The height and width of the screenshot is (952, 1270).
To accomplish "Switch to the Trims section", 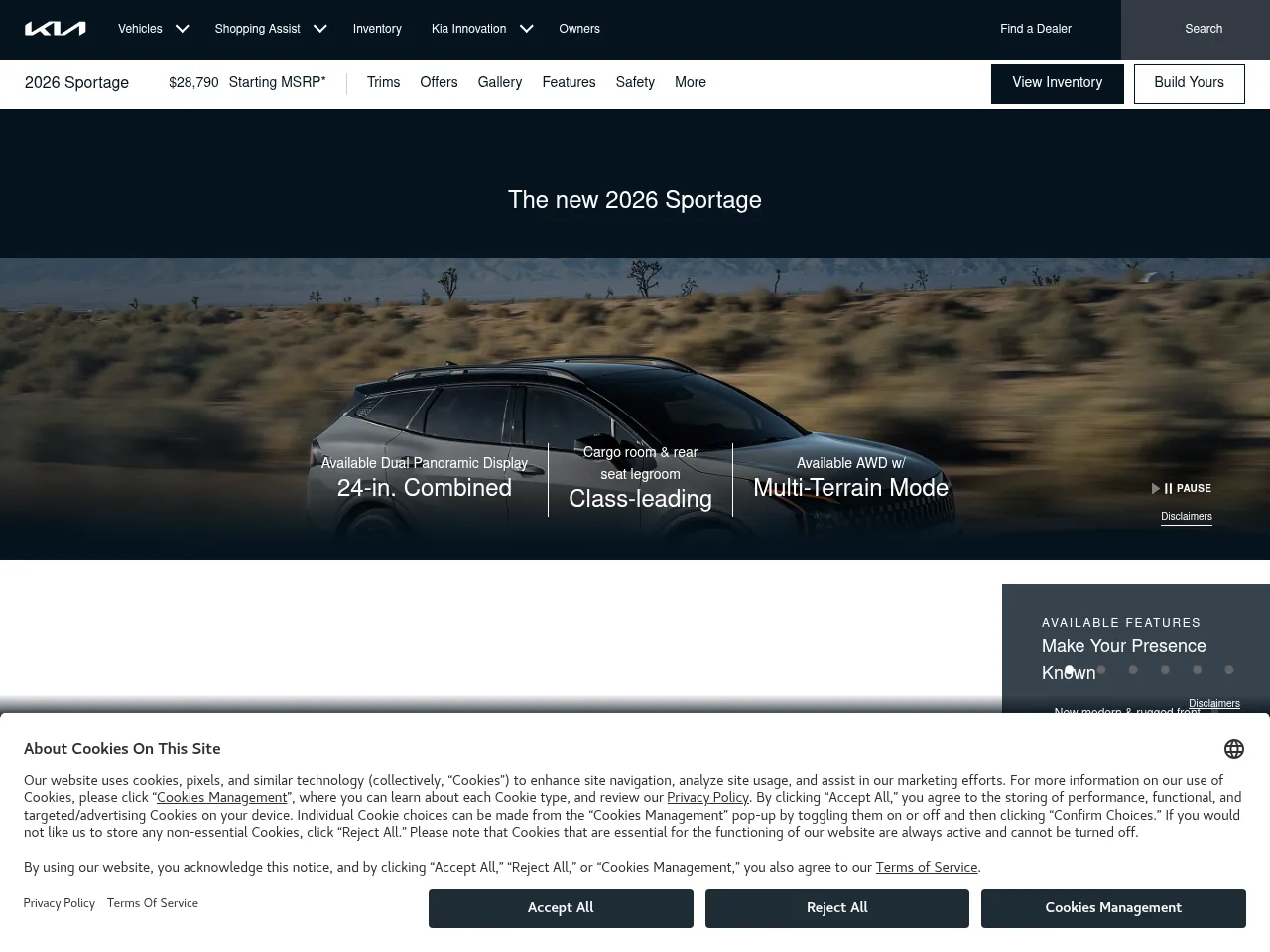I will pos(383,83).
